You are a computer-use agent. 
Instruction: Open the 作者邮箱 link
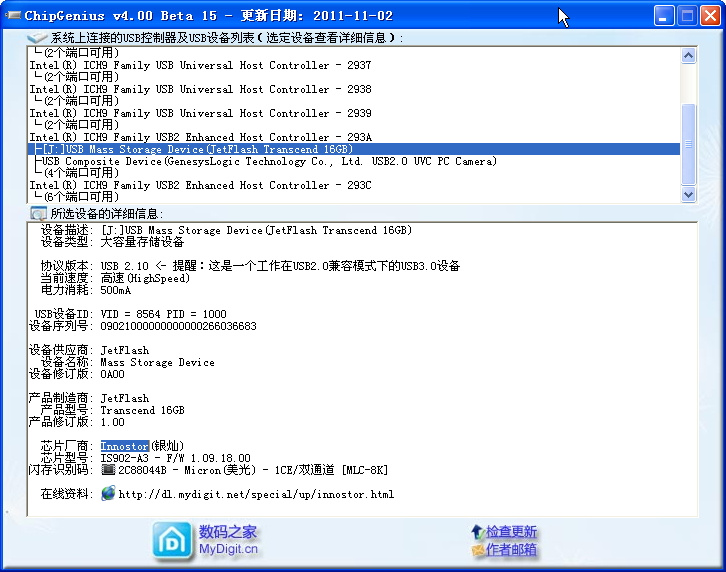point(511,550)
